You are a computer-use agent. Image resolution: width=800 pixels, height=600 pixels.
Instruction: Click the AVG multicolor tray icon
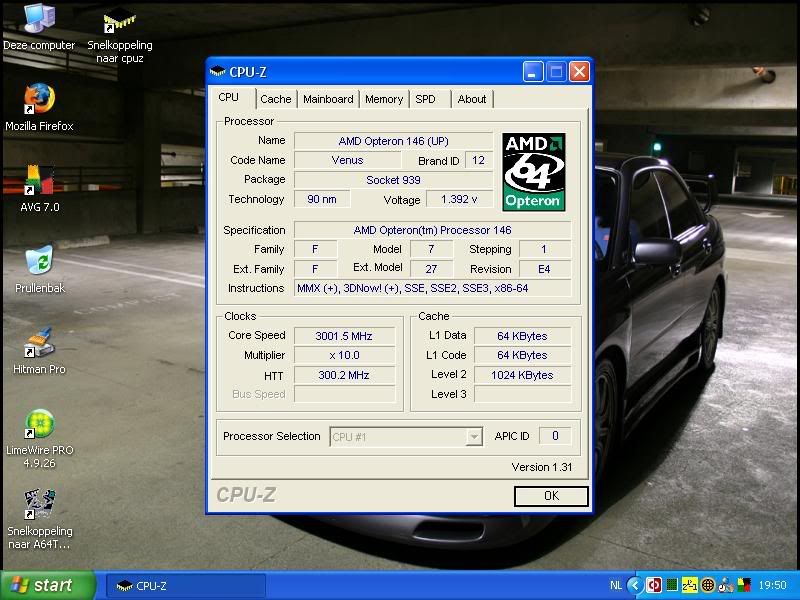[744, 585]
